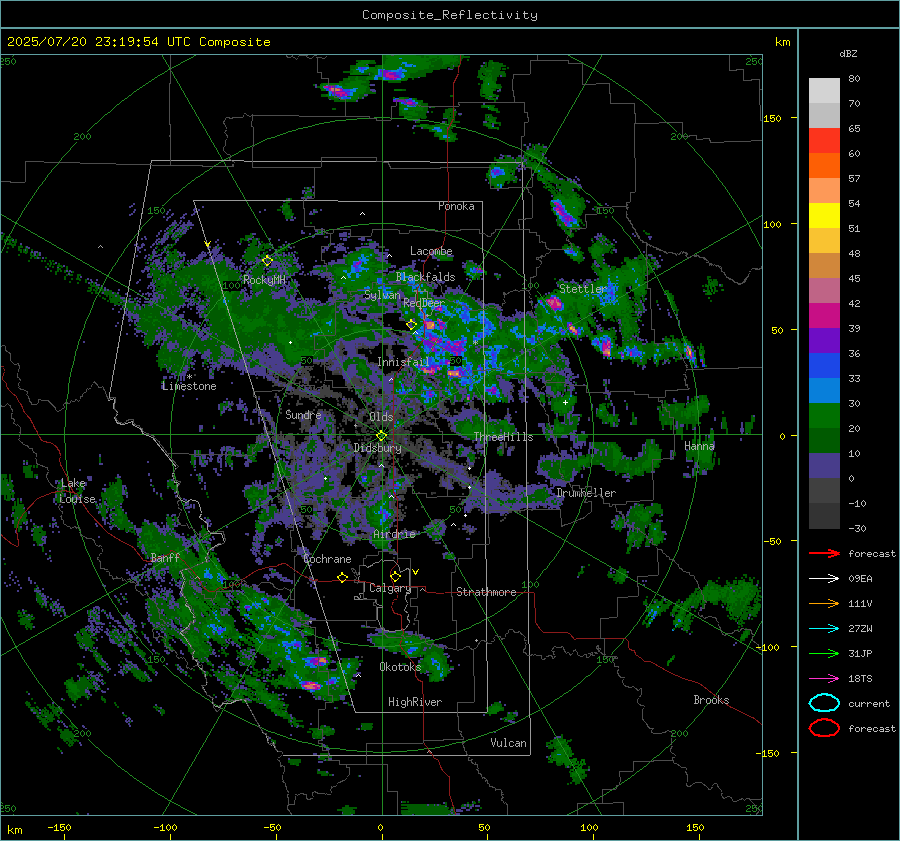Click the Ponoka city label
Screen dimensions: 900x841
pyautogui.click(x=456, y=206)
